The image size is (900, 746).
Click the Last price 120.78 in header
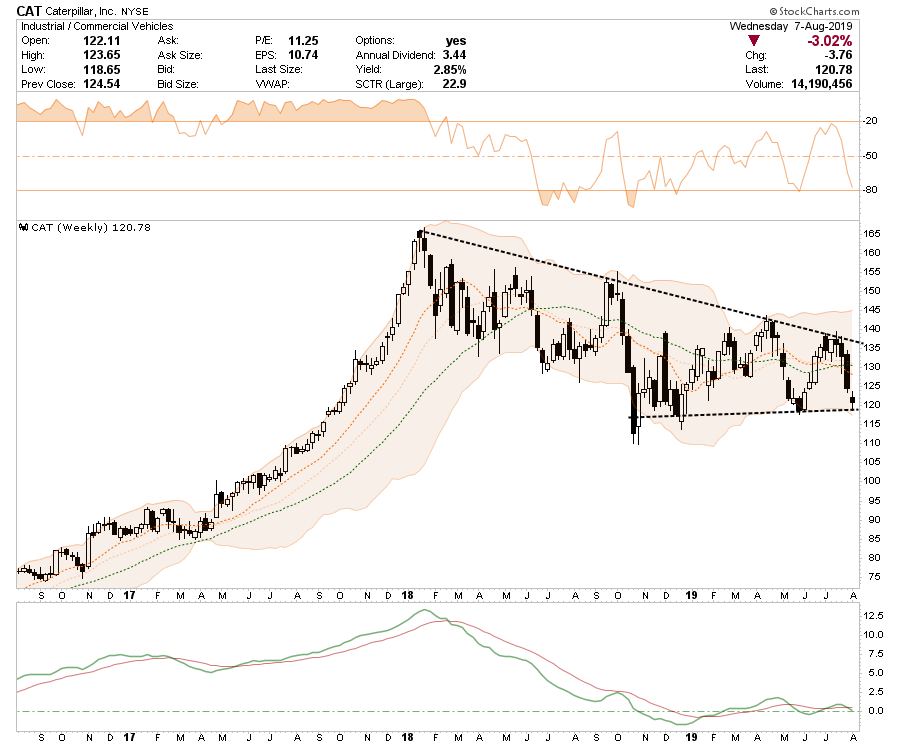[834, 69]
